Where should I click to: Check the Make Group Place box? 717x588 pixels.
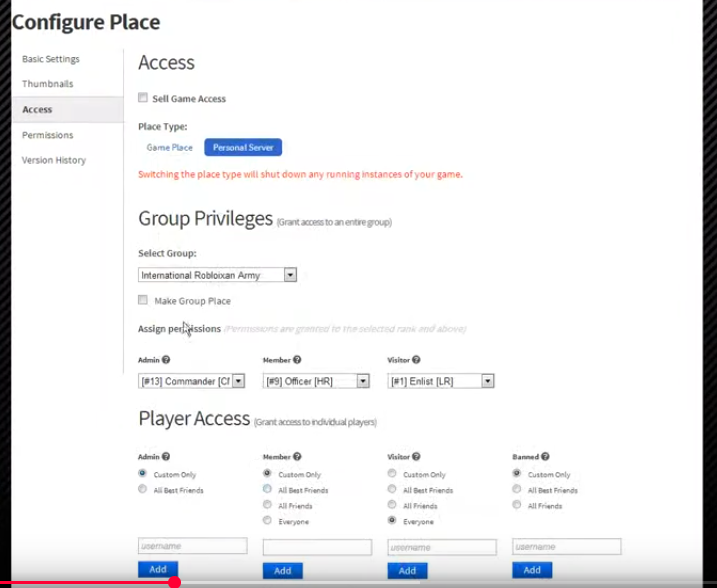point(143,300)
